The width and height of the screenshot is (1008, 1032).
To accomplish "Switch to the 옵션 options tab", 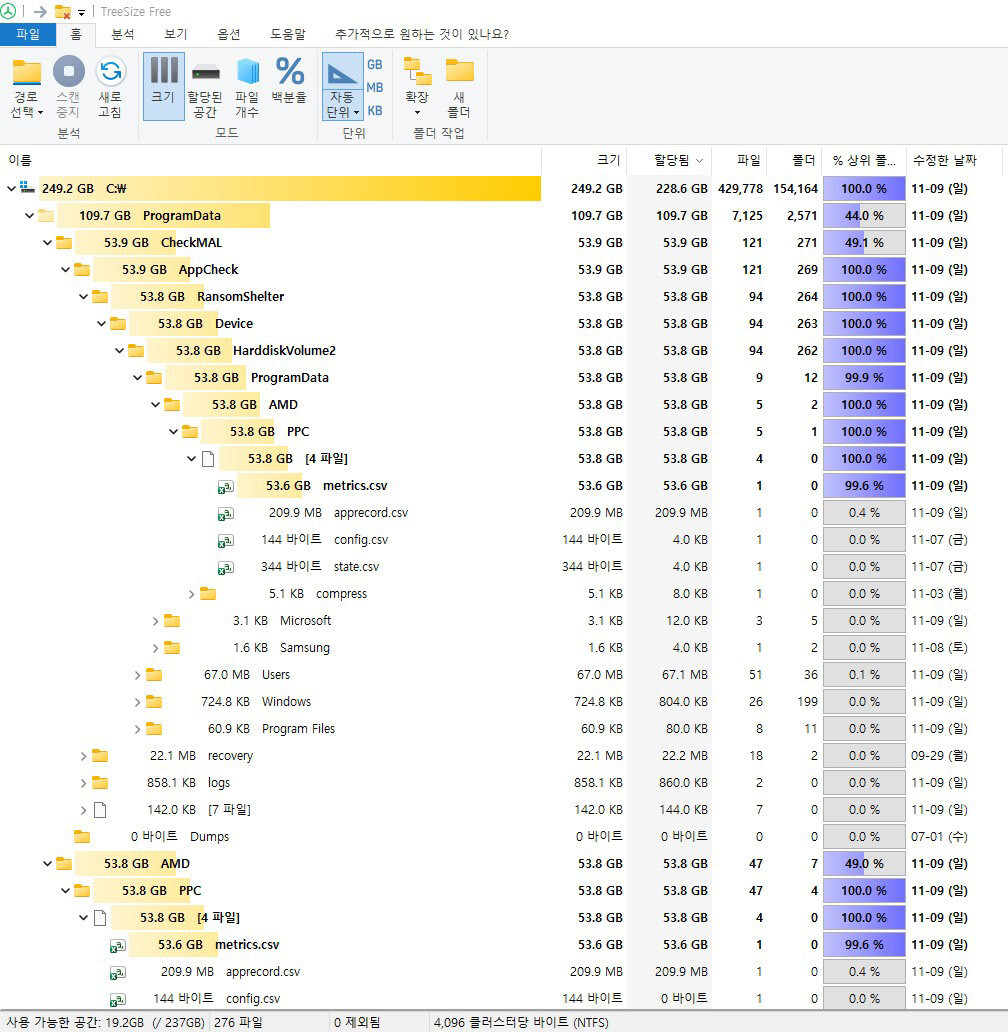I will click(x=229, y=34).
